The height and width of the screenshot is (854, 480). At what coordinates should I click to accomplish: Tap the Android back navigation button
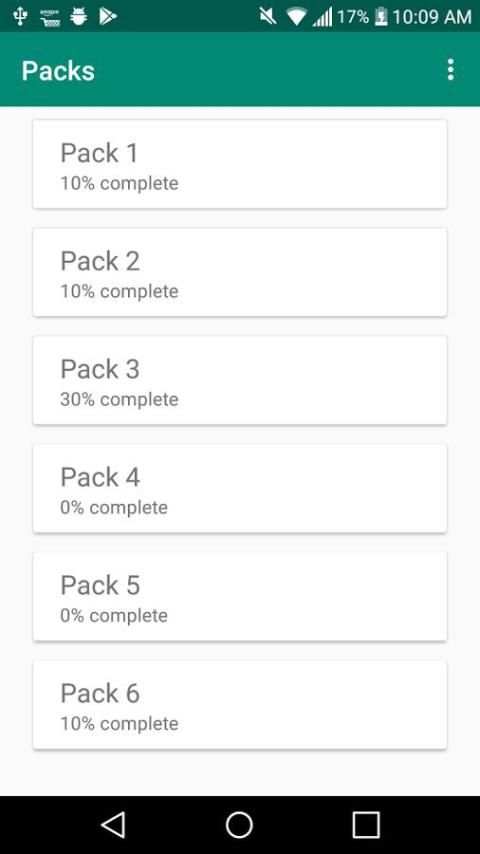coord(113,824)
